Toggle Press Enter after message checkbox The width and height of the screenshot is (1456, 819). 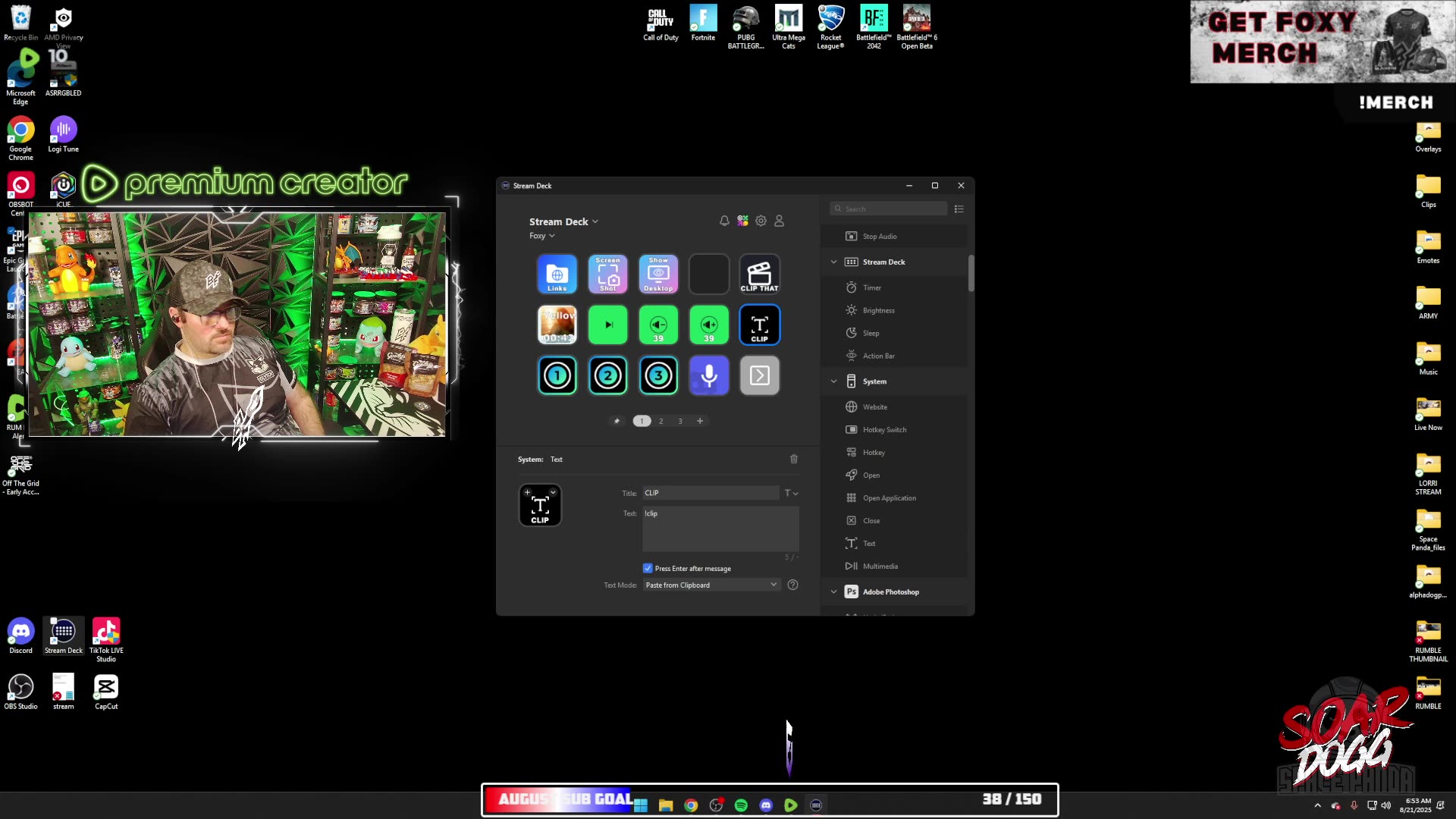tap(648, 568)
